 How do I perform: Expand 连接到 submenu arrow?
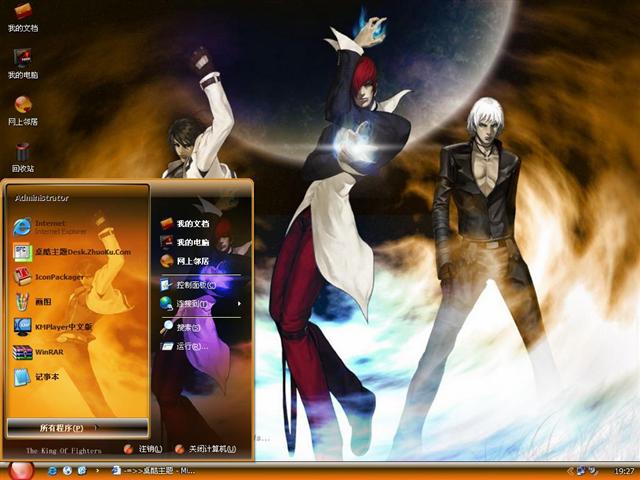tap(239, 304)
